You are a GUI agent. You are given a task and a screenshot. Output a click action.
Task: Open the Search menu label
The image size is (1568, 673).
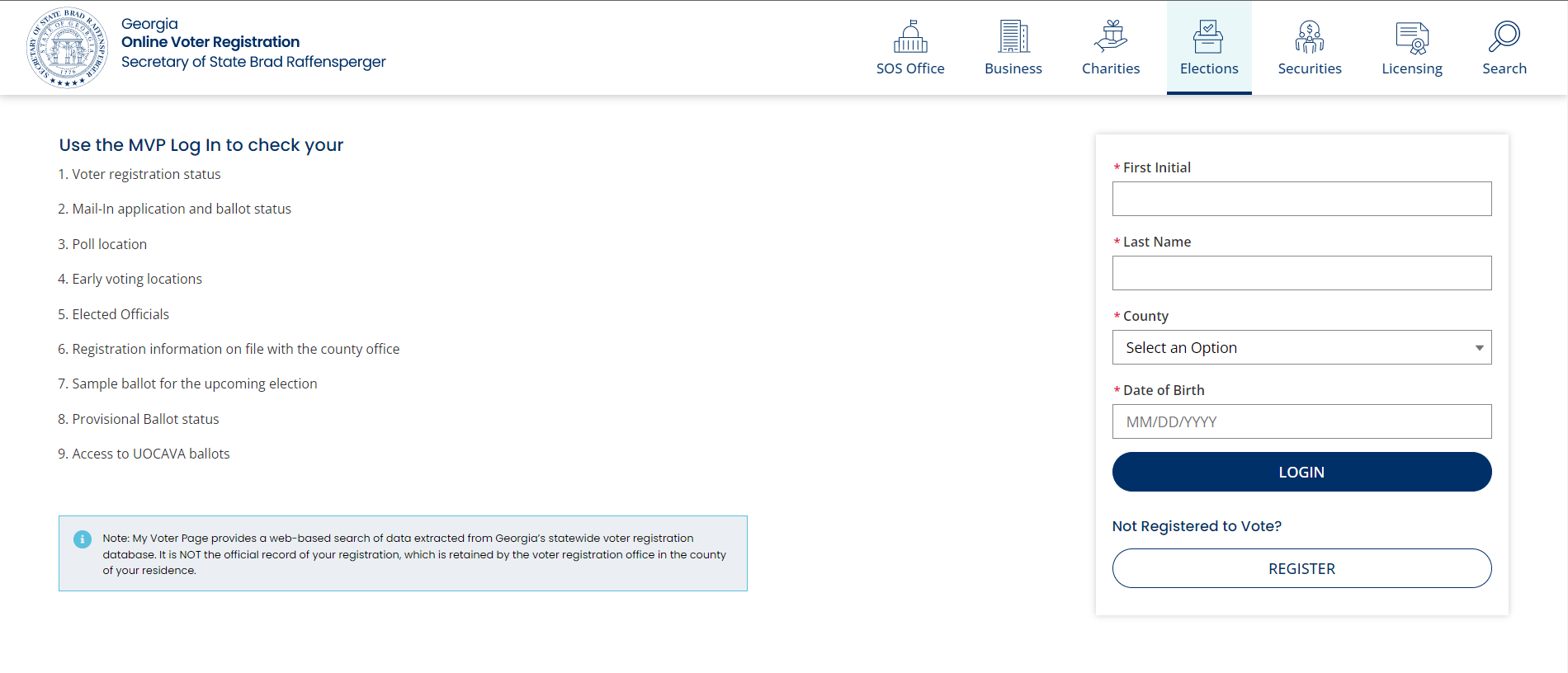point(1504,68)
